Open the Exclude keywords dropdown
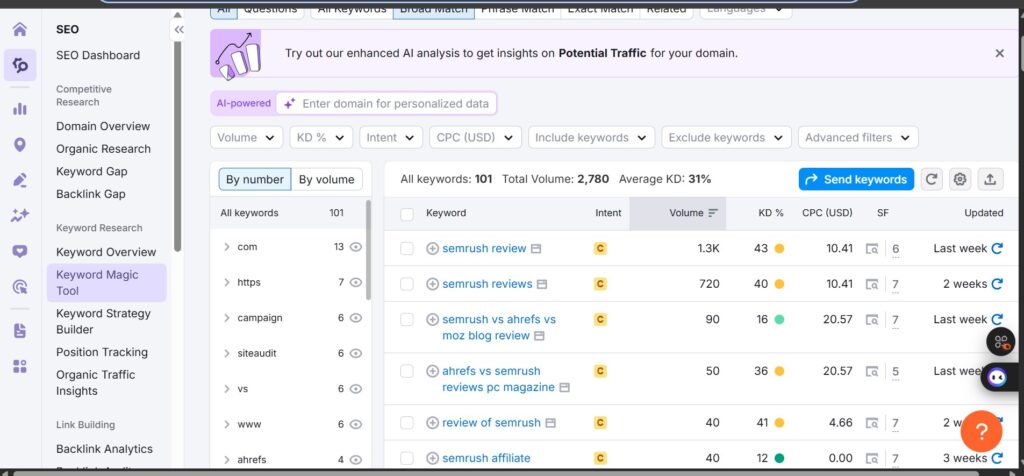The image size is (1024, 476). (x=726, y=138)
